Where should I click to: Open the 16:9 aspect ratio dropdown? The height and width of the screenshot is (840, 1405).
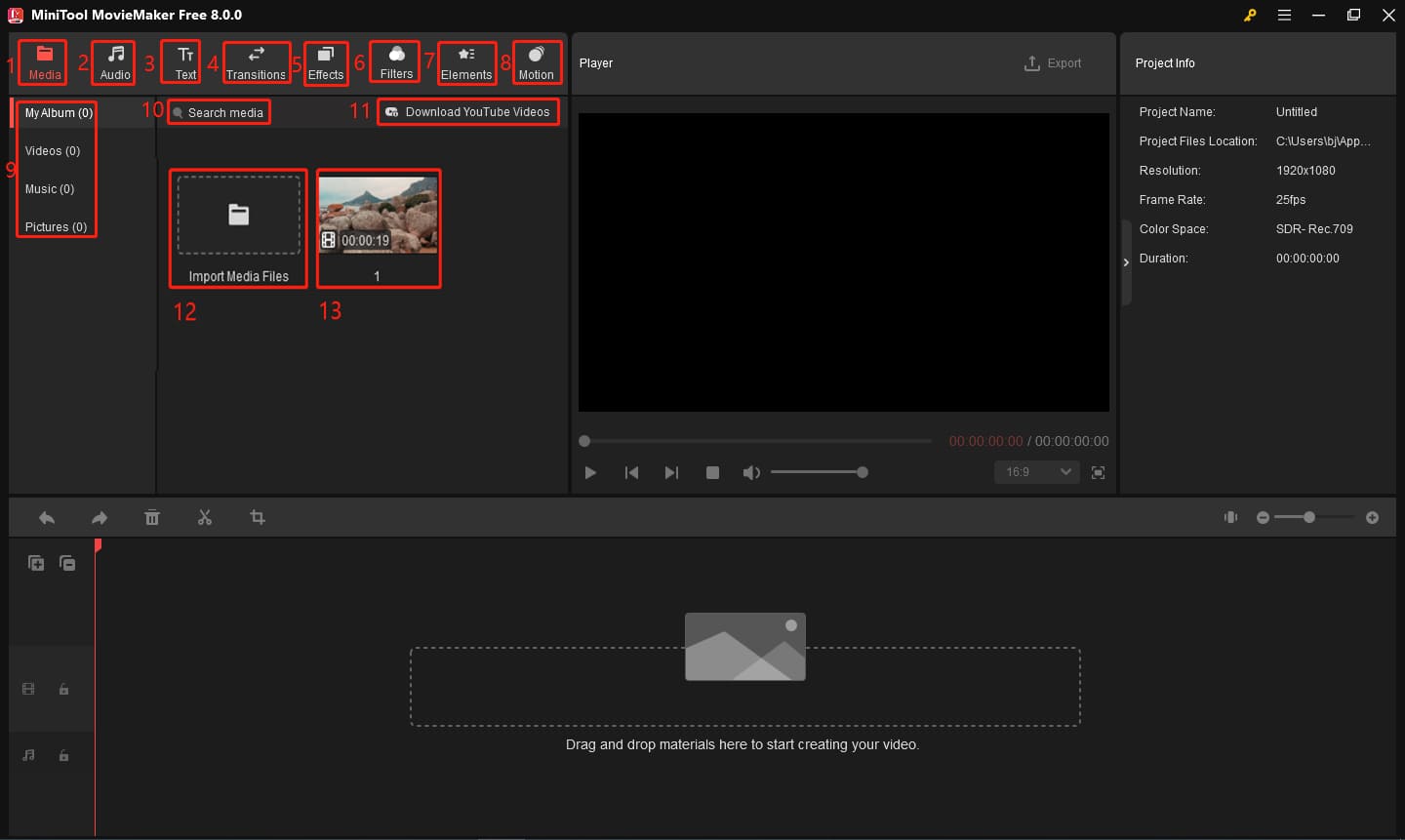(1036, 472)
